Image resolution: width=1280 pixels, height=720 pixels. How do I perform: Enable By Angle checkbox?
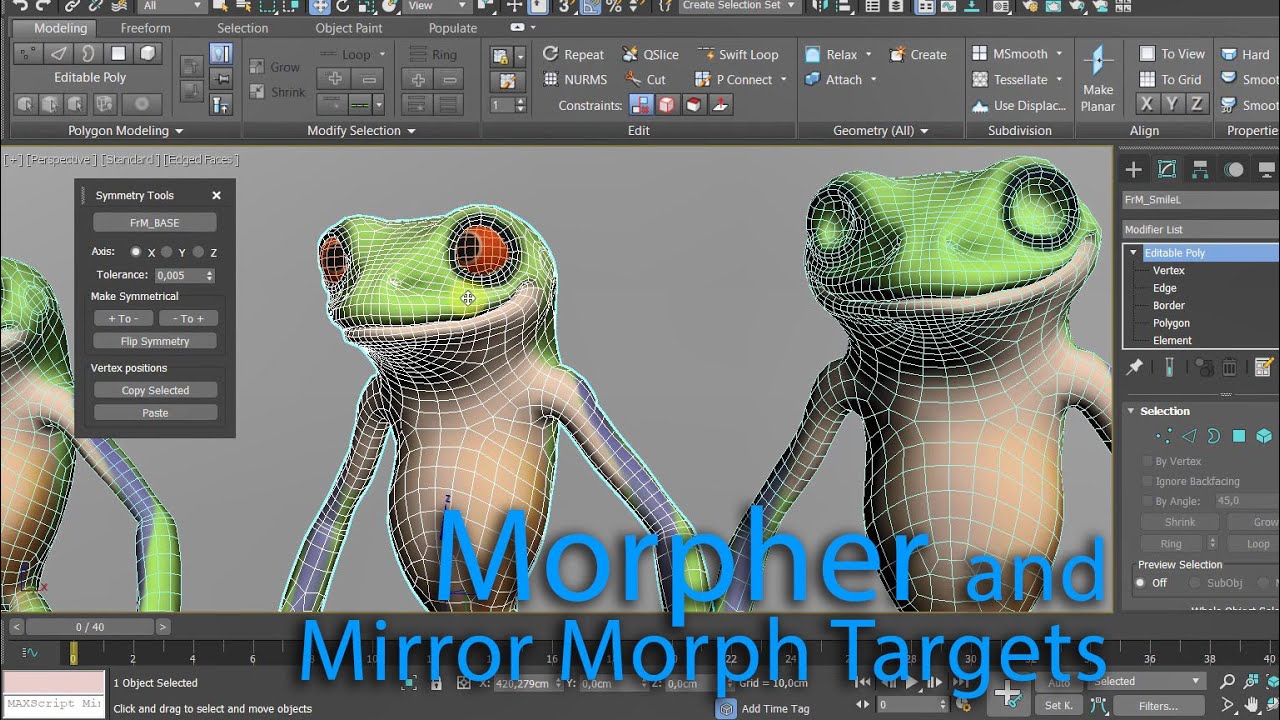click(1147, 501)
